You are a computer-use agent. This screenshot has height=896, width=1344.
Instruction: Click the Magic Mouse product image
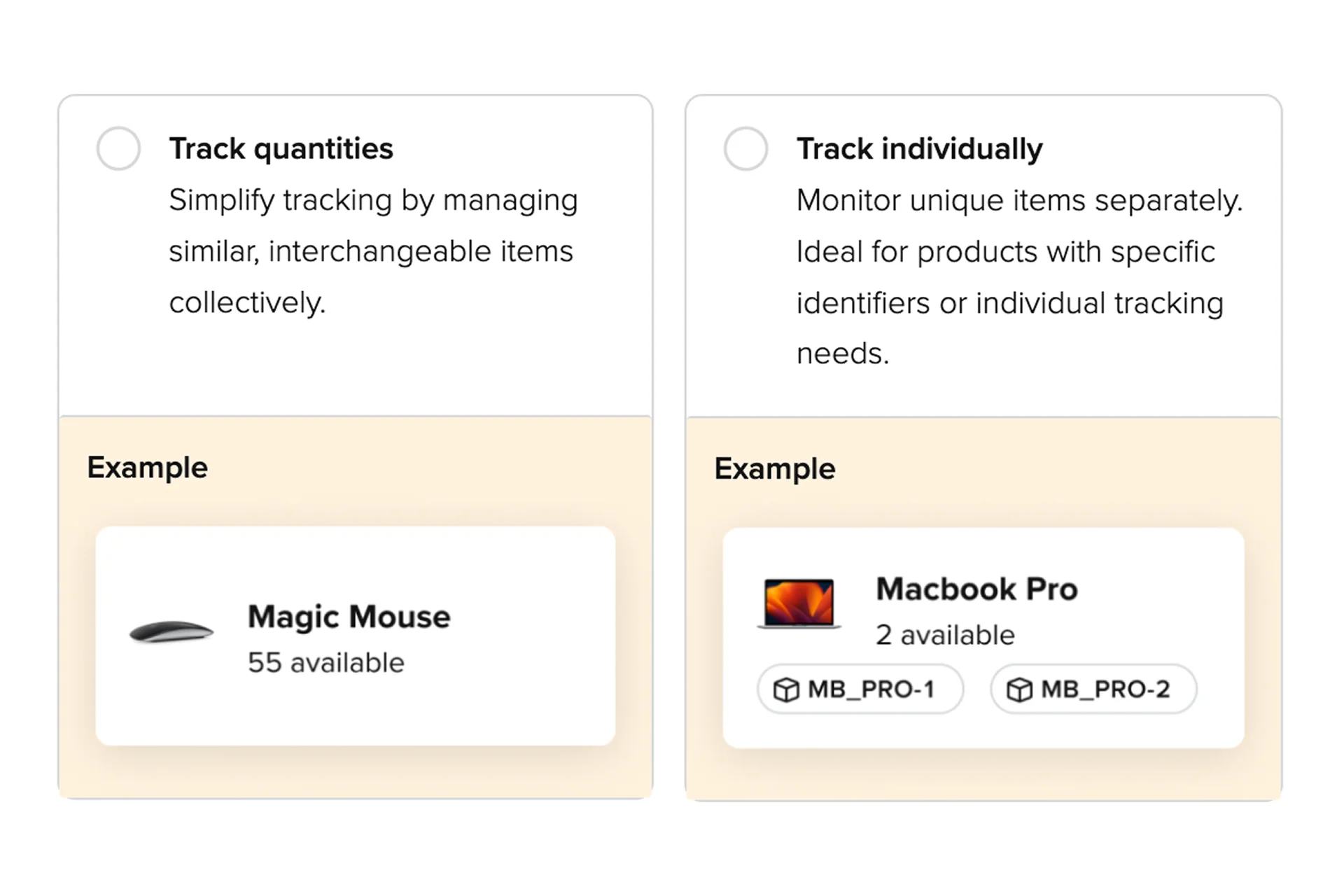[171, 632]
